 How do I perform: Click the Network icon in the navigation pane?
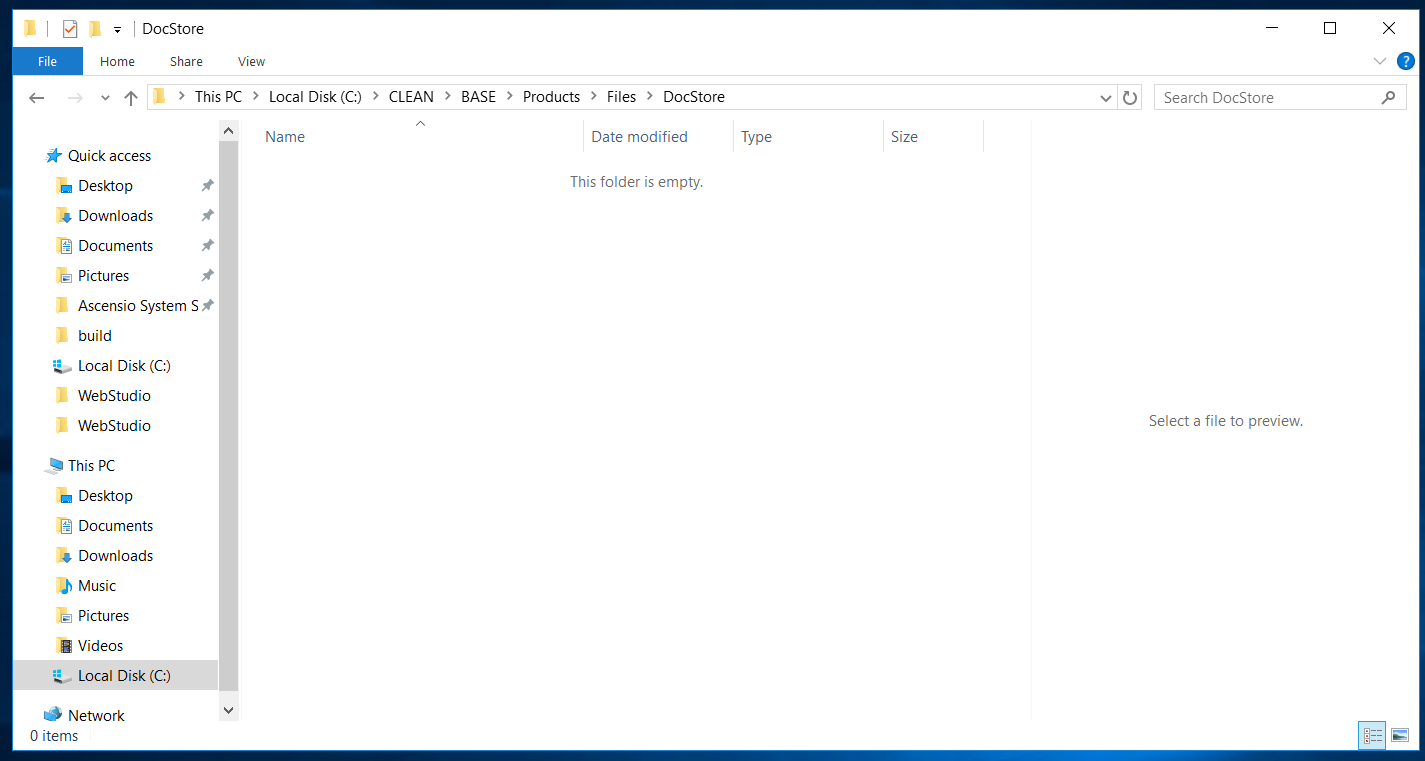53,715
